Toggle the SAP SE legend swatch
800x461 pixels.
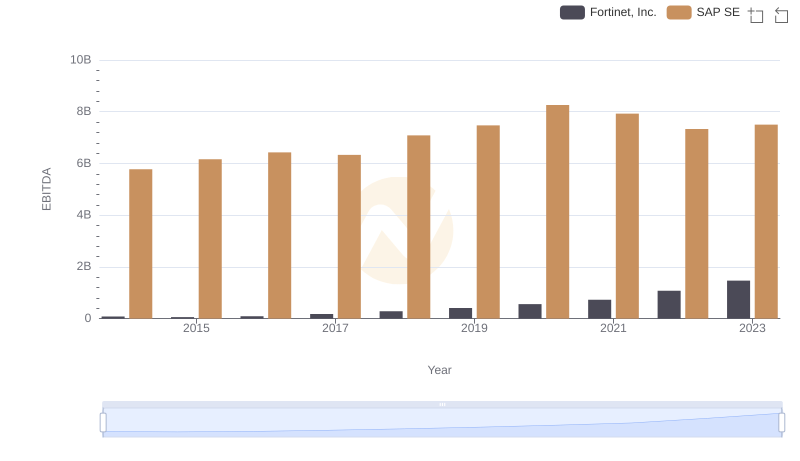coord(679,12)
